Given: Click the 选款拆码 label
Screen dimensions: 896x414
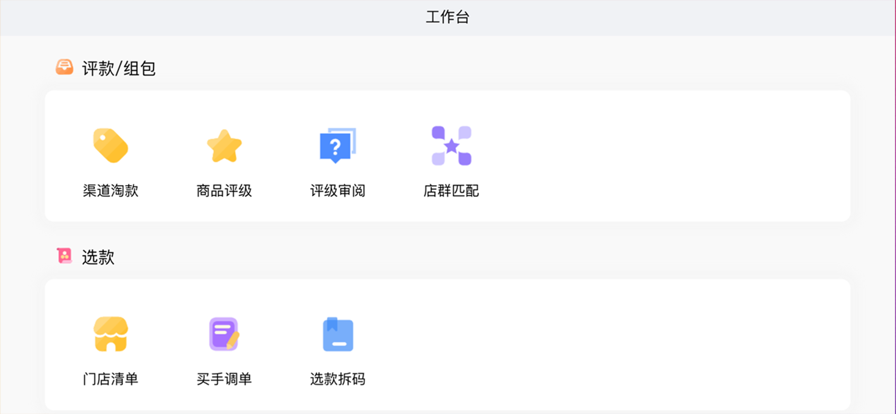Looking at the screenshot, I should coord(338,379).
